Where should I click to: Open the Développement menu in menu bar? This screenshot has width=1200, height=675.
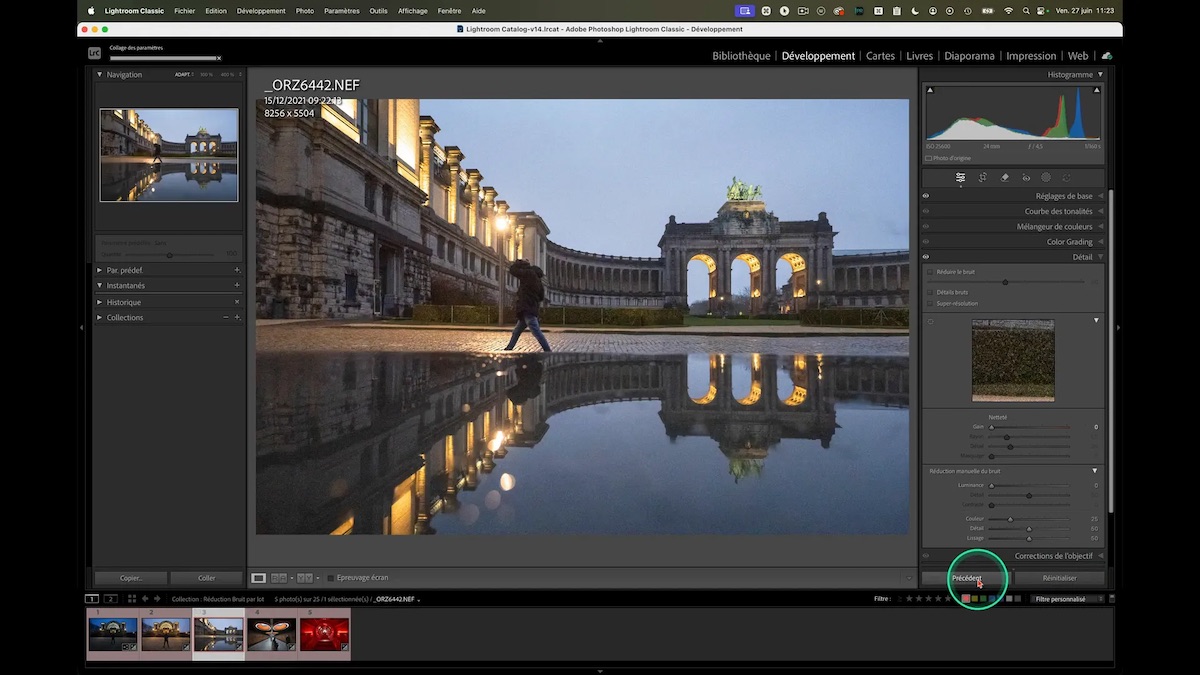(261, 11)
